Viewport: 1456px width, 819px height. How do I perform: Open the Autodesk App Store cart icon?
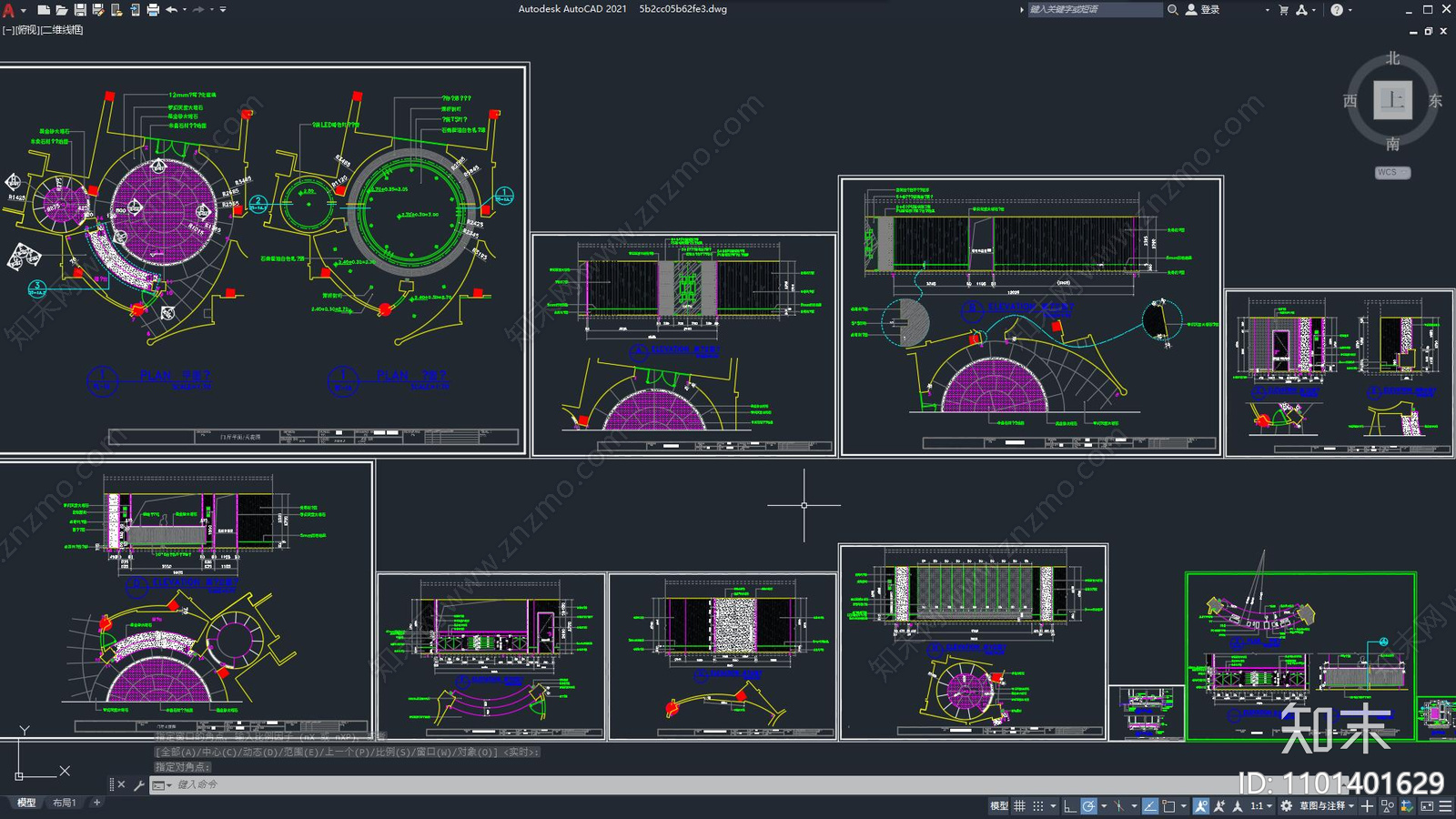[1284, 10]
